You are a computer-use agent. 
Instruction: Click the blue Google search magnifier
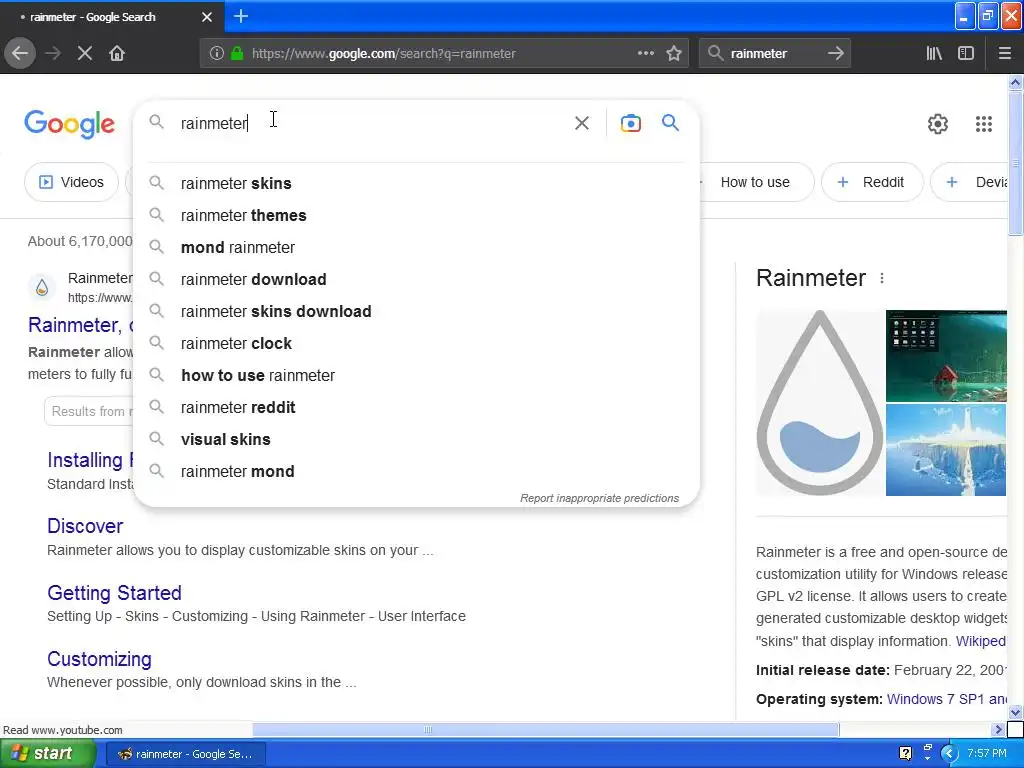[670, 122]
